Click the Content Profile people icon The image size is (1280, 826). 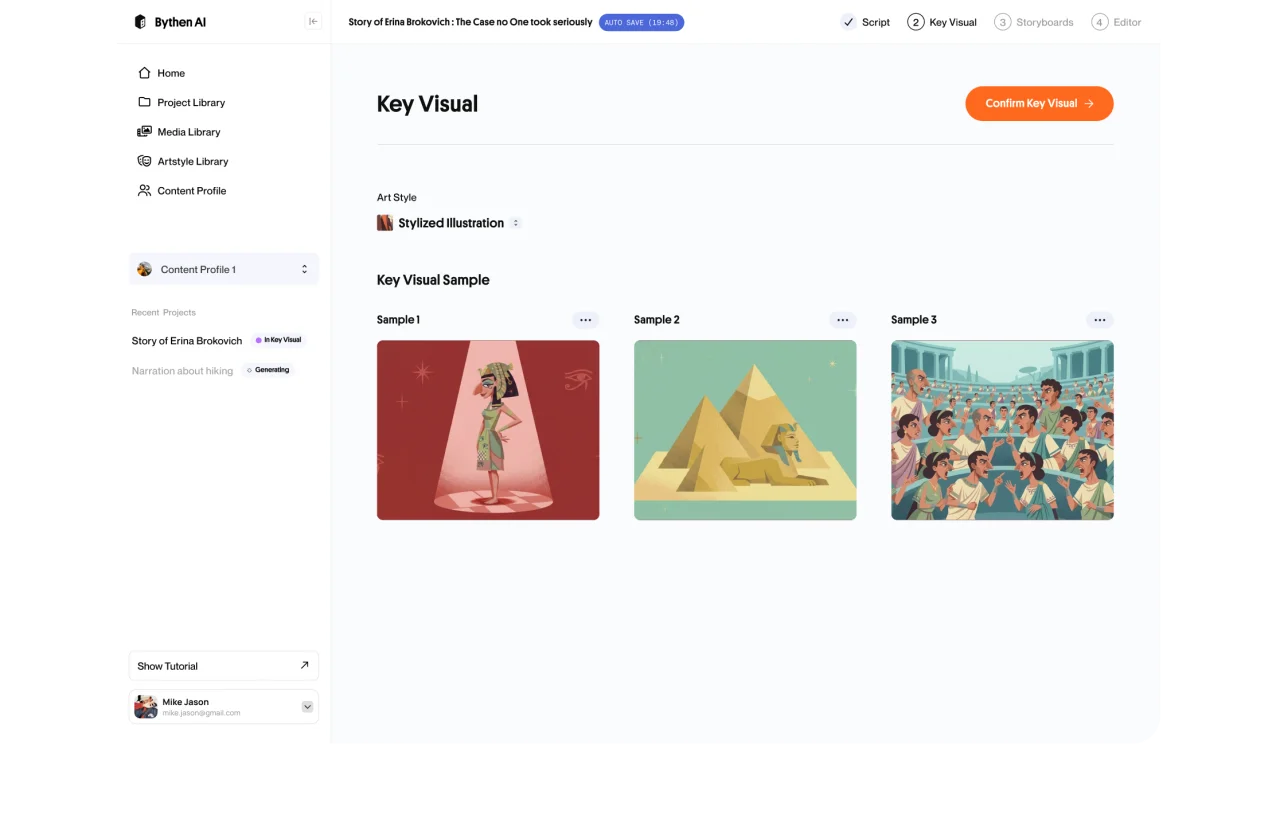point(144,190)
